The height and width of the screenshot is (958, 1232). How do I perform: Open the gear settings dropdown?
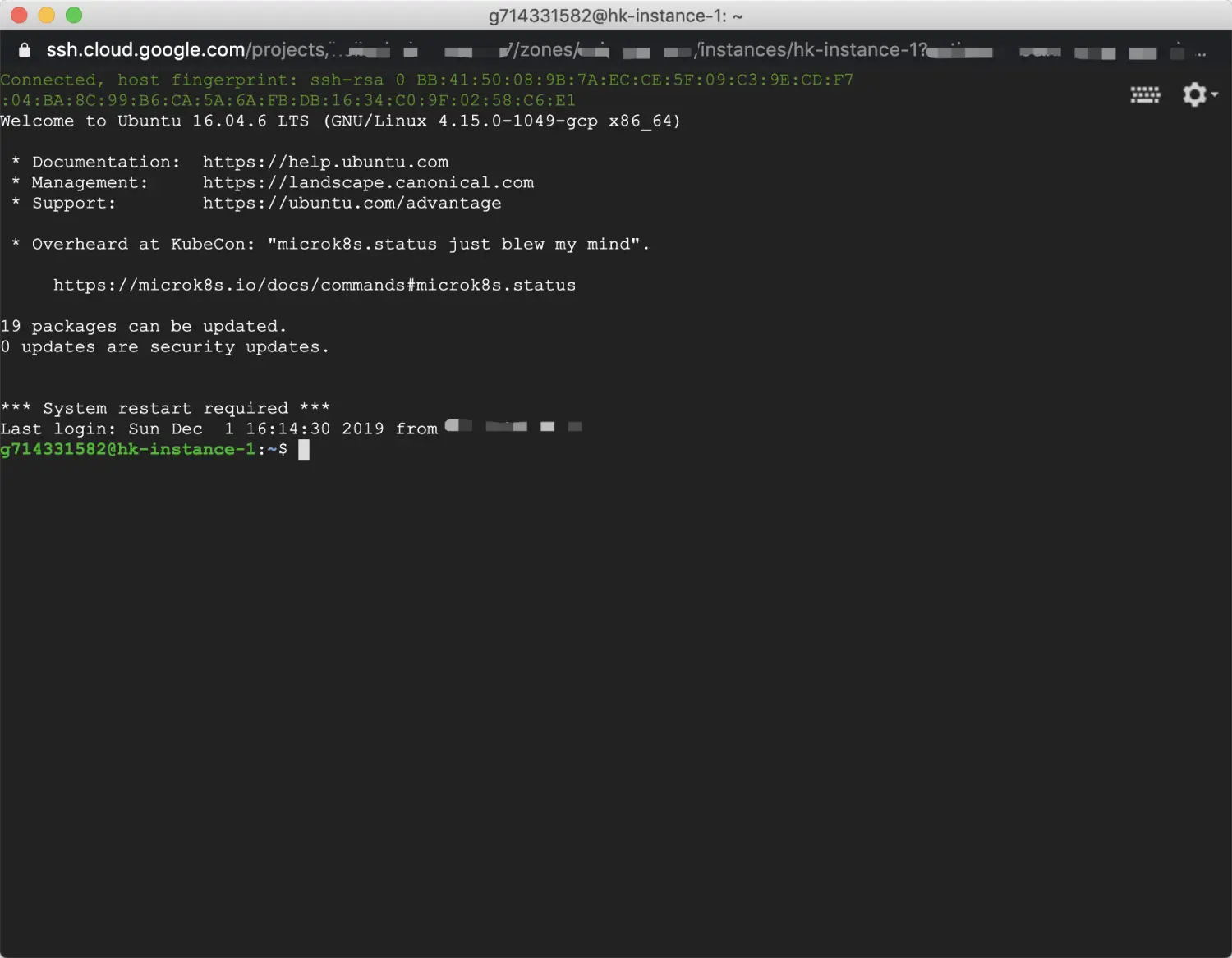(x=1199, y=94)
